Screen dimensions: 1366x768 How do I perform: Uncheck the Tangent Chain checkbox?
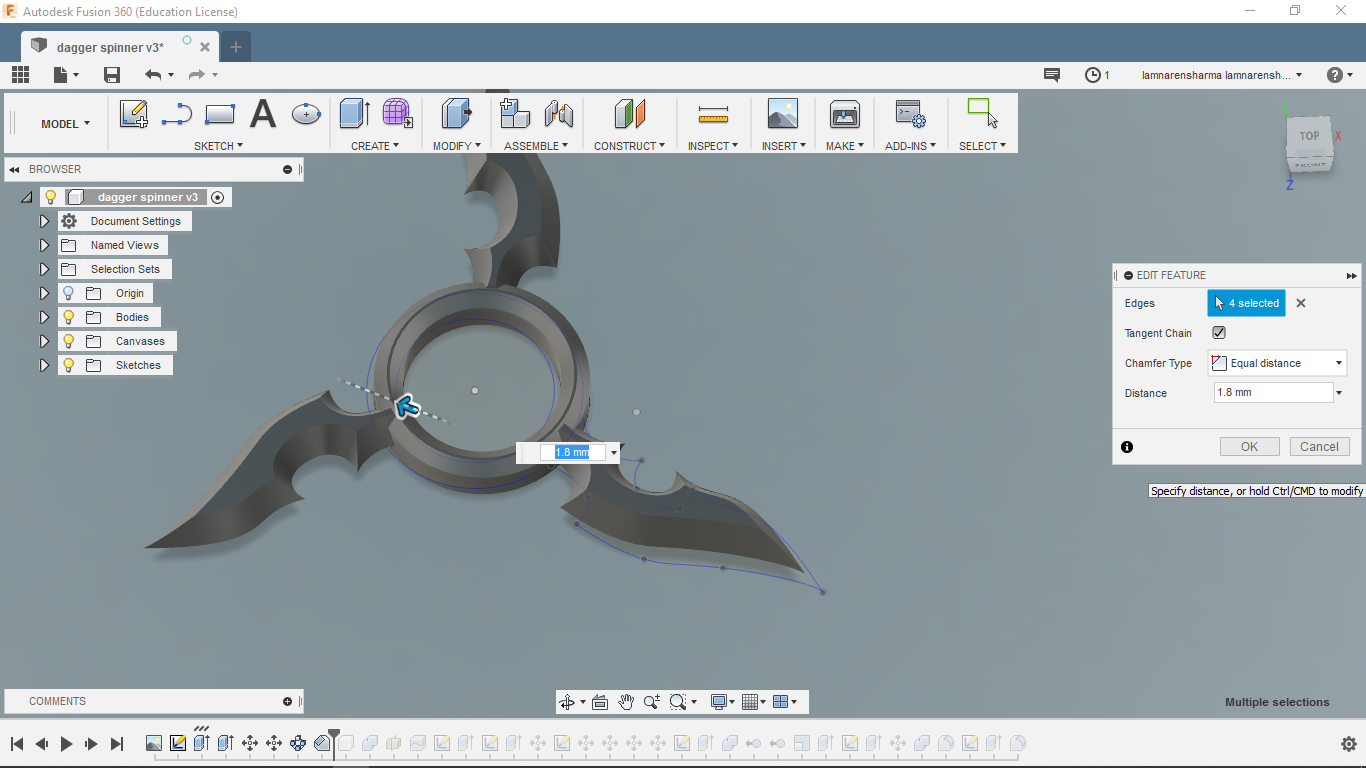click(x=1218, y=333)
